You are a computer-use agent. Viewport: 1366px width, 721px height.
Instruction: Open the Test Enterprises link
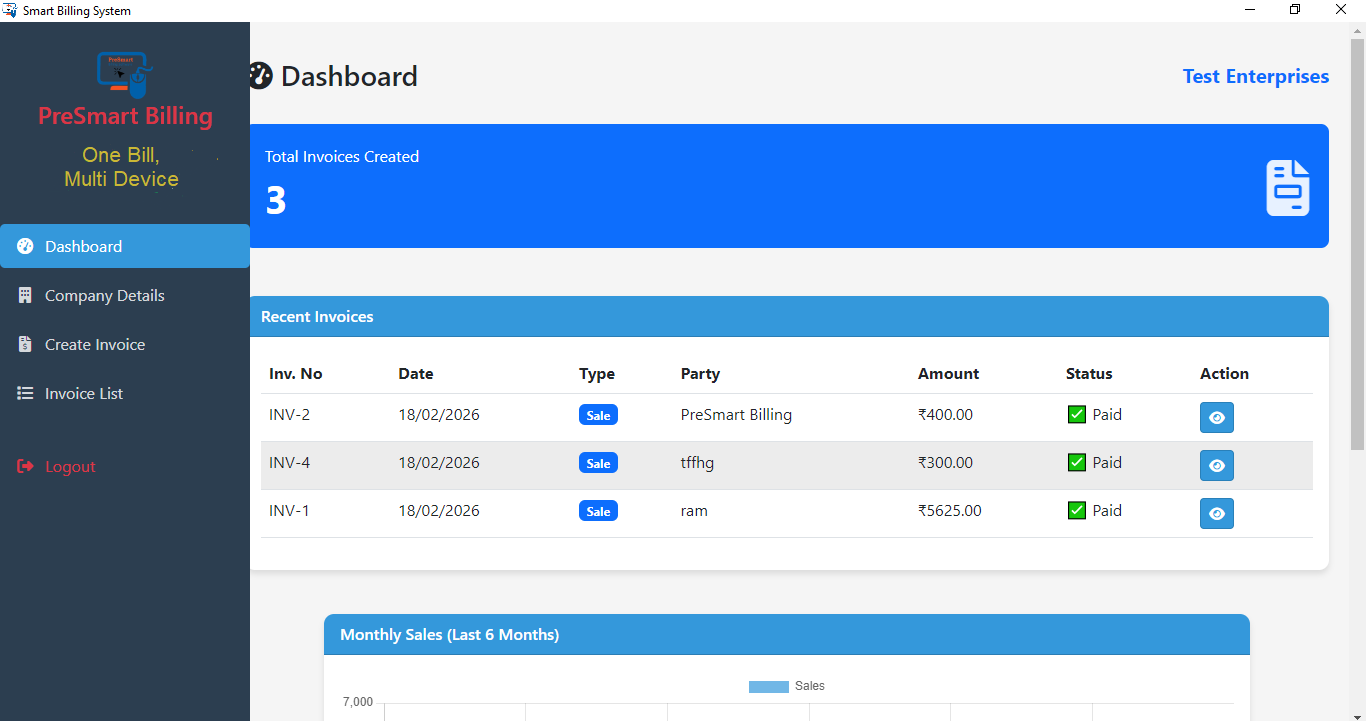pyautogui.click(x=1255, y=76)
